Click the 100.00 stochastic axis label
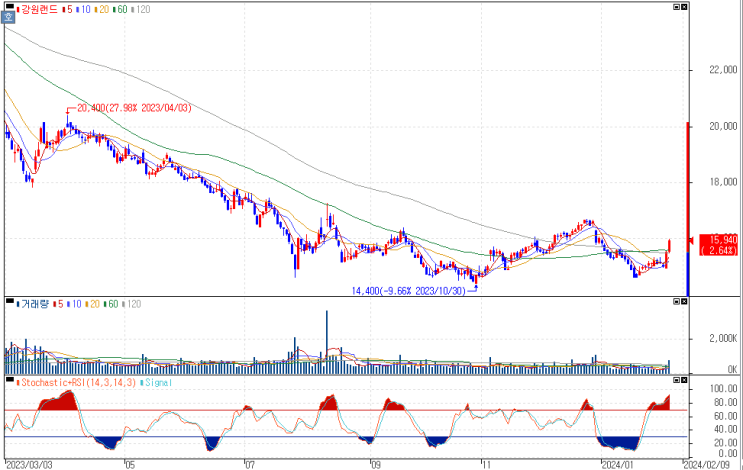The height and width of the screenshot is (470, 743). (x=724, y=389)
